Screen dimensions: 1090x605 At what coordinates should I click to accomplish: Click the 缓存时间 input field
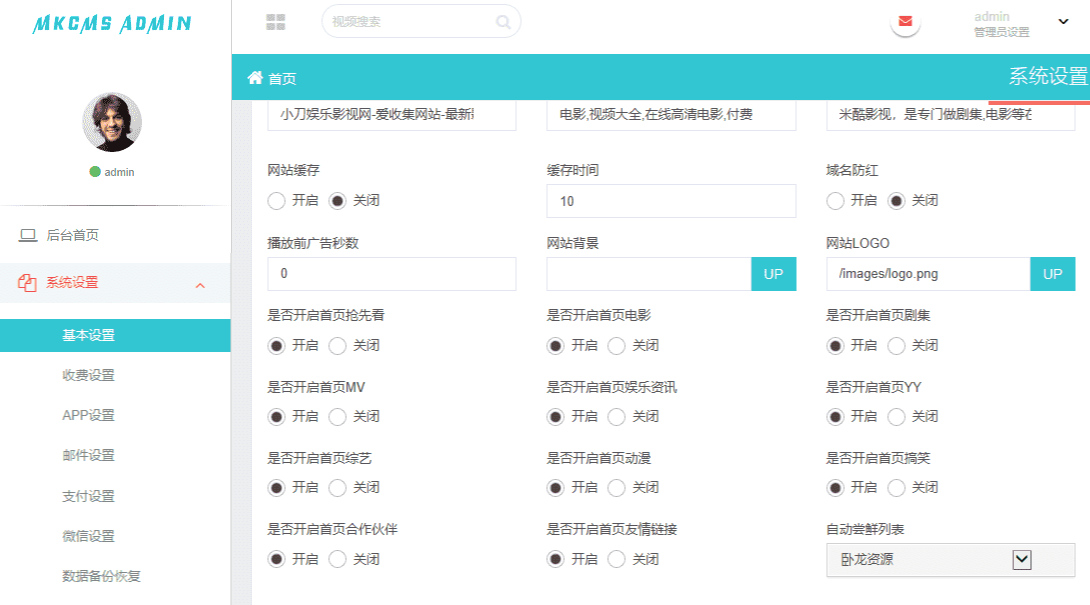[x=671, y=201]
